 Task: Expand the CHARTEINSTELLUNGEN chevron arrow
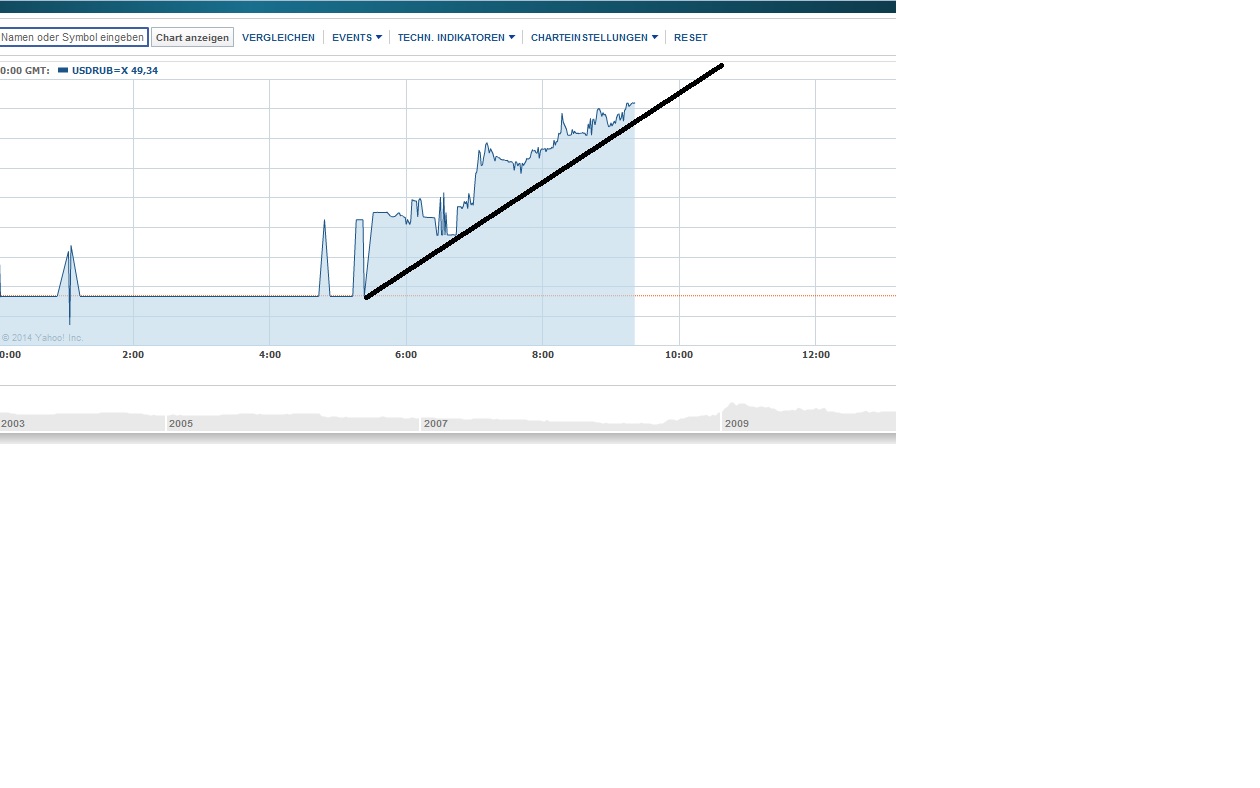pos(656,37)
